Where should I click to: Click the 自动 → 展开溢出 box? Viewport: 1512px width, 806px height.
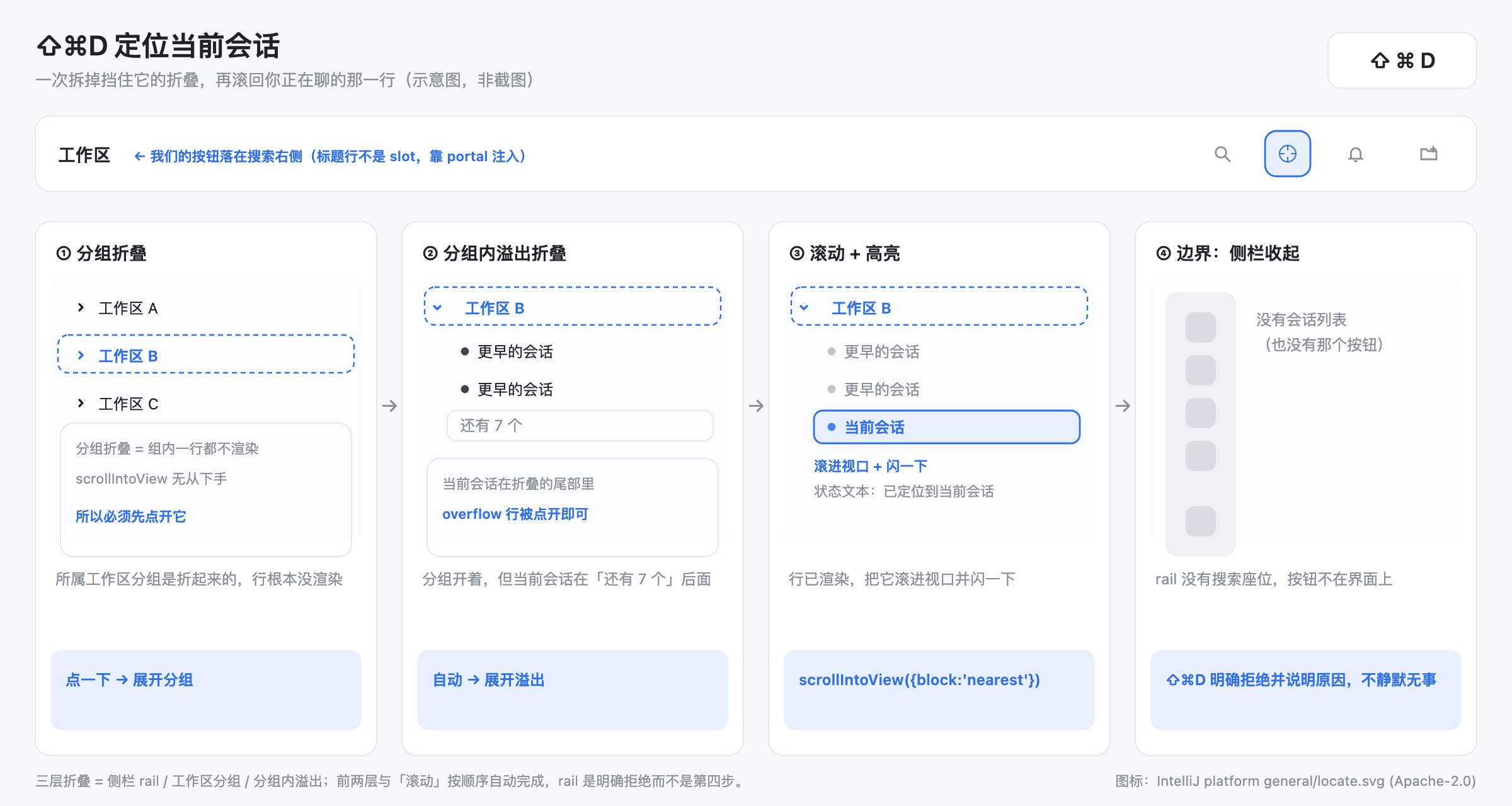coord(572,690)
